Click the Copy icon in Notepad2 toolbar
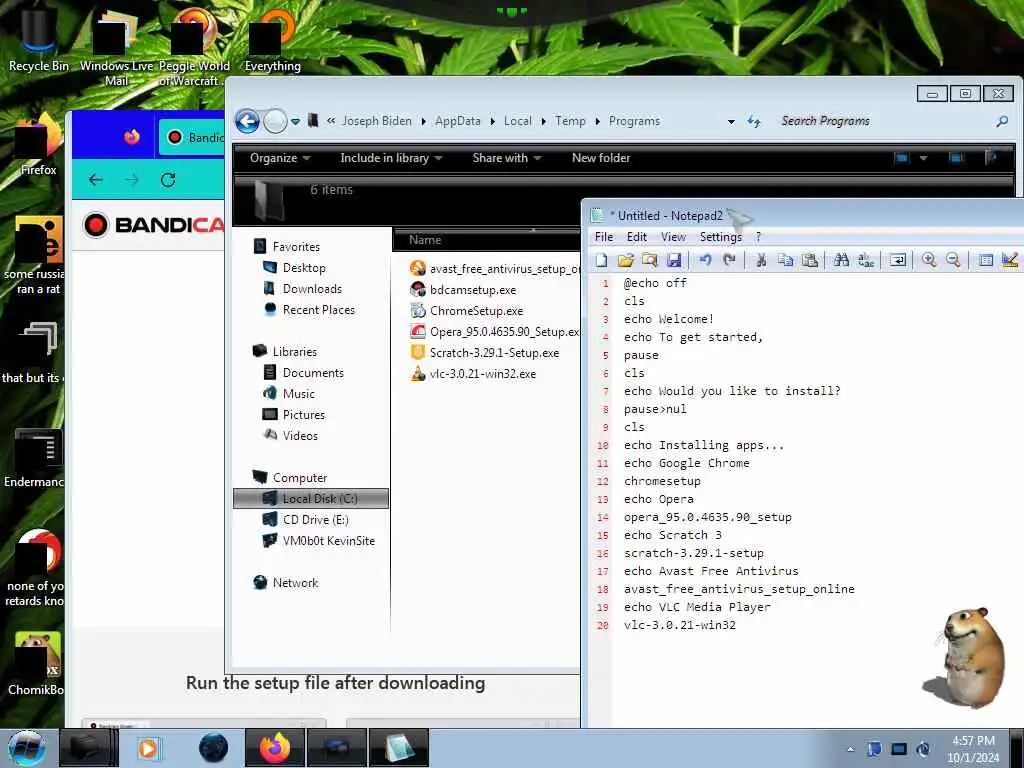Viewport: 1024px width, 768px height. tap(785, 261)
